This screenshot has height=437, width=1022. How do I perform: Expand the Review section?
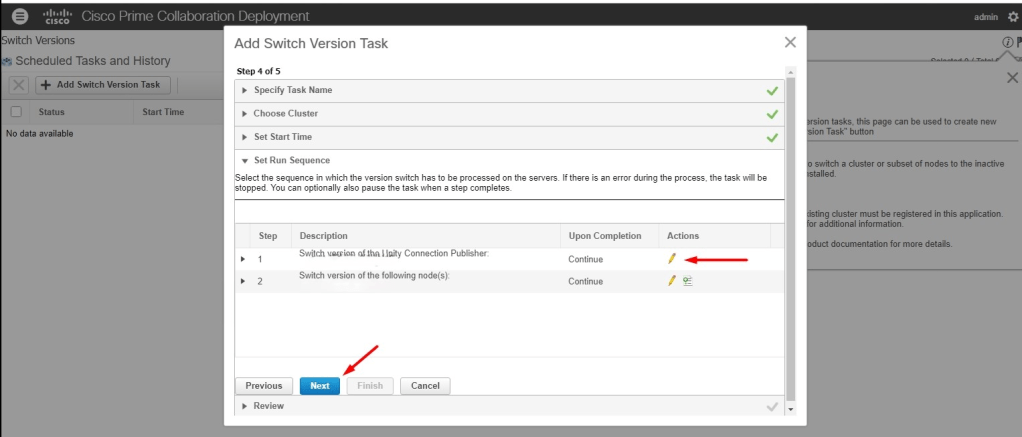click(x=245, y=406)
